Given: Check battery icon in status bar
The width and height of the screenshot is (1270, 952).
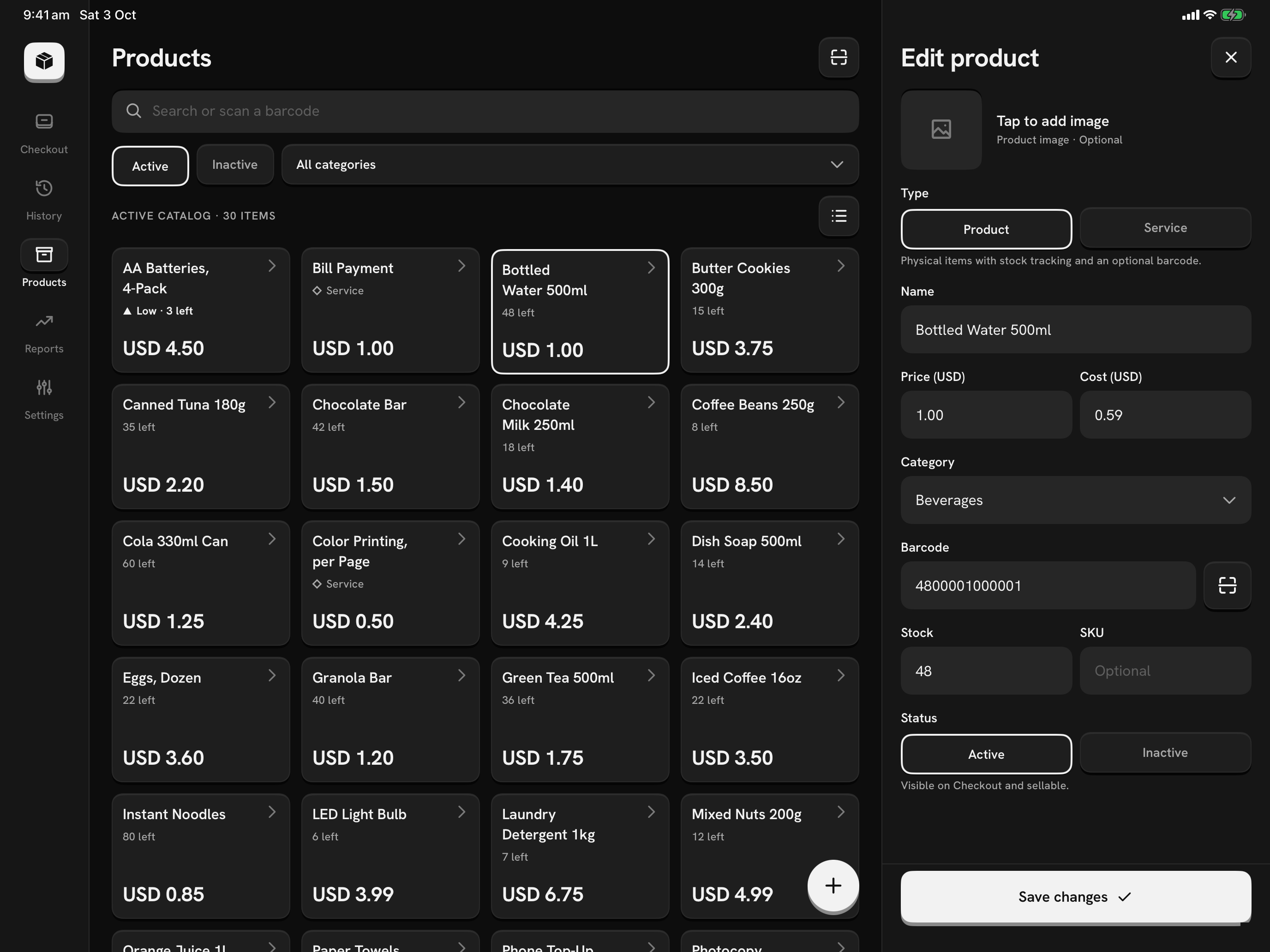Looking at the screenshot, I should point(1233,15).
